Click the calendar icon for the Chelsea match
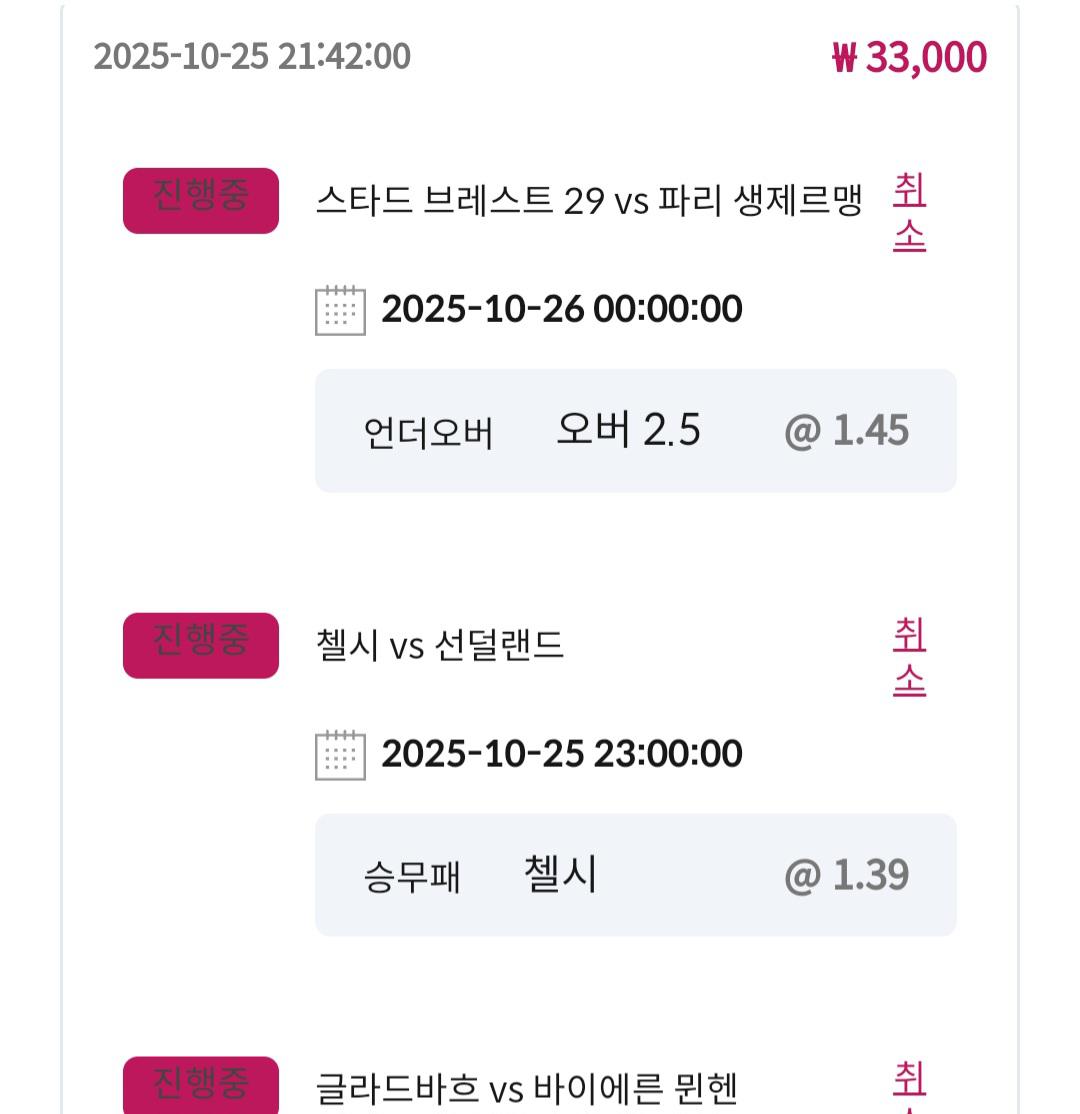Image resolution: width=1080 pixels, height=1114 pixels. pos(340,755)
